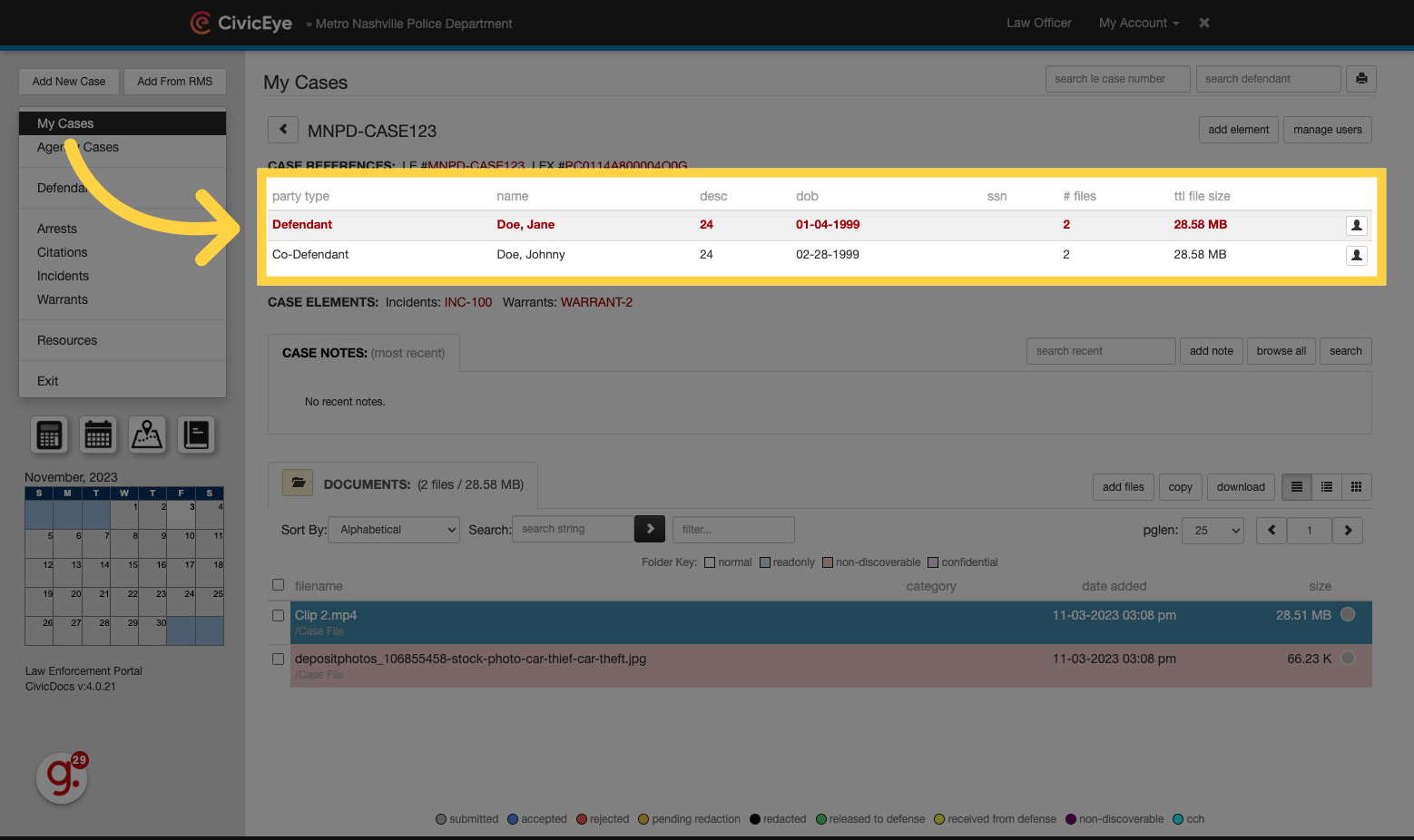Click the back arrow next to MNPD-CASE123
This screenshot has height=840, width=1414.
coord(283,130)
